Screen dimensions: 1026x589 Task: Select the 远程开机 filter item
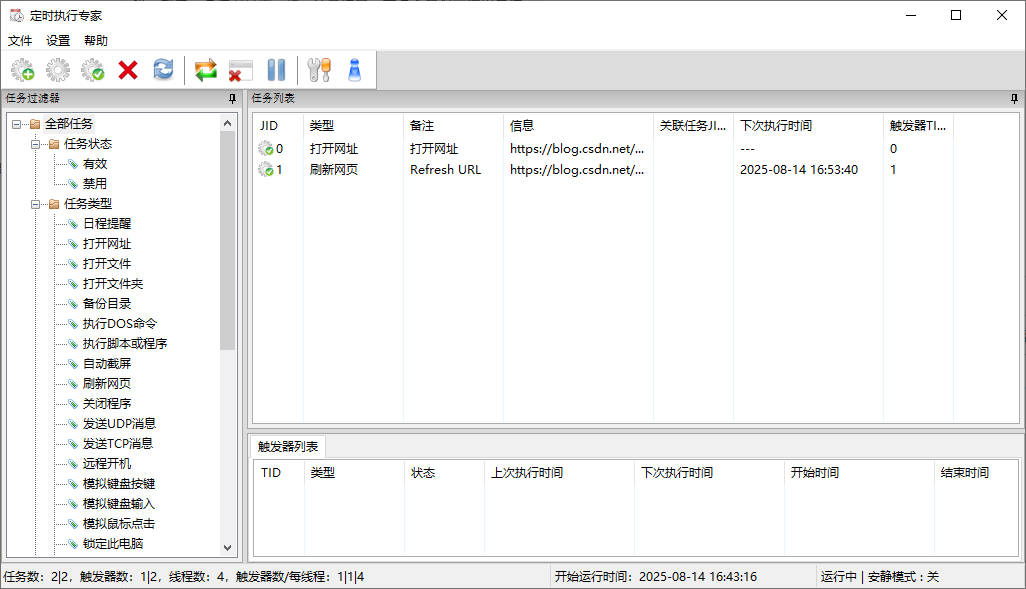pos(107,464)
